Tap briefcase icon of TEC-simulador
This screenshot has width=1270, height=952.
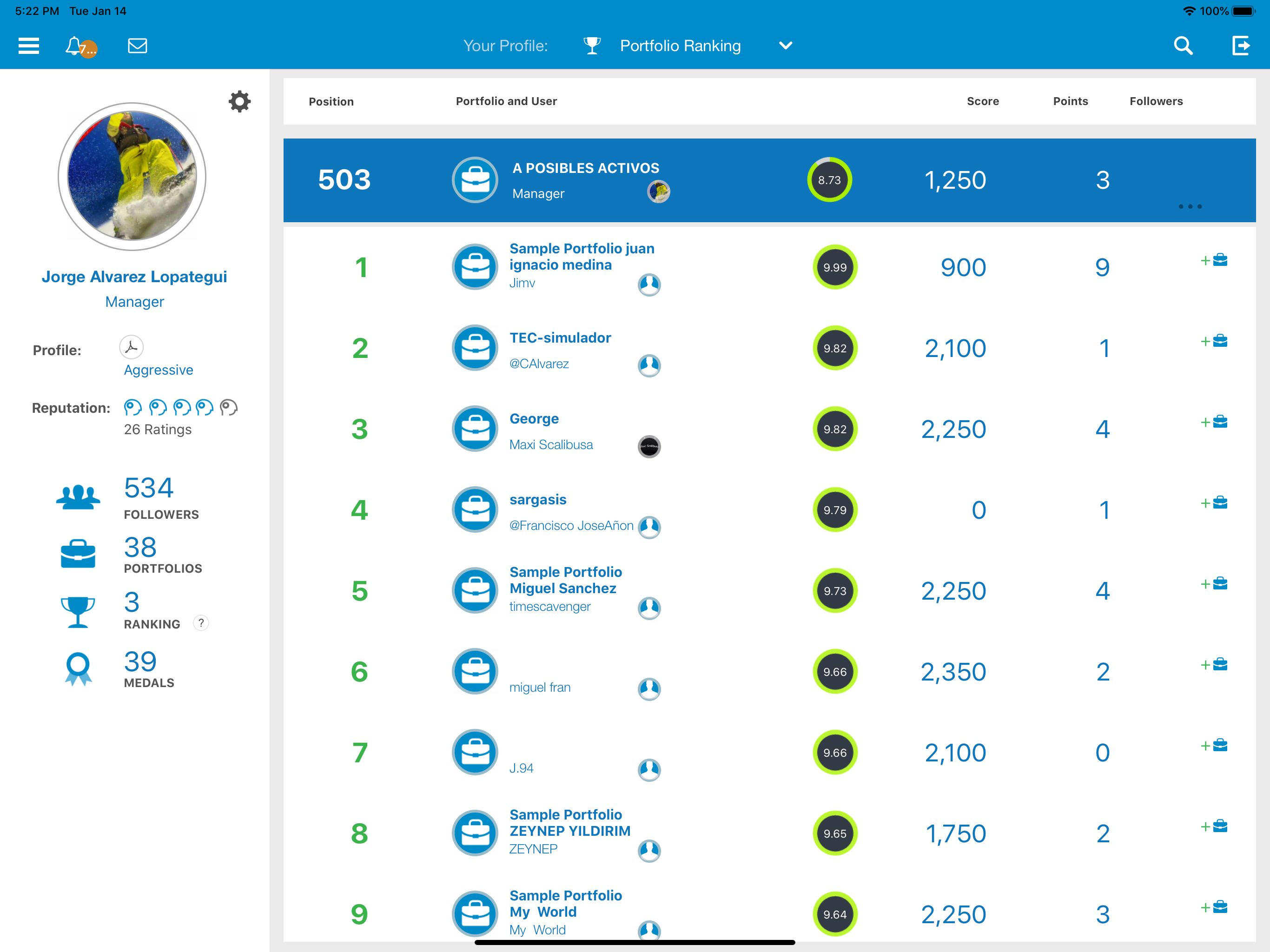tap(475, 348)
